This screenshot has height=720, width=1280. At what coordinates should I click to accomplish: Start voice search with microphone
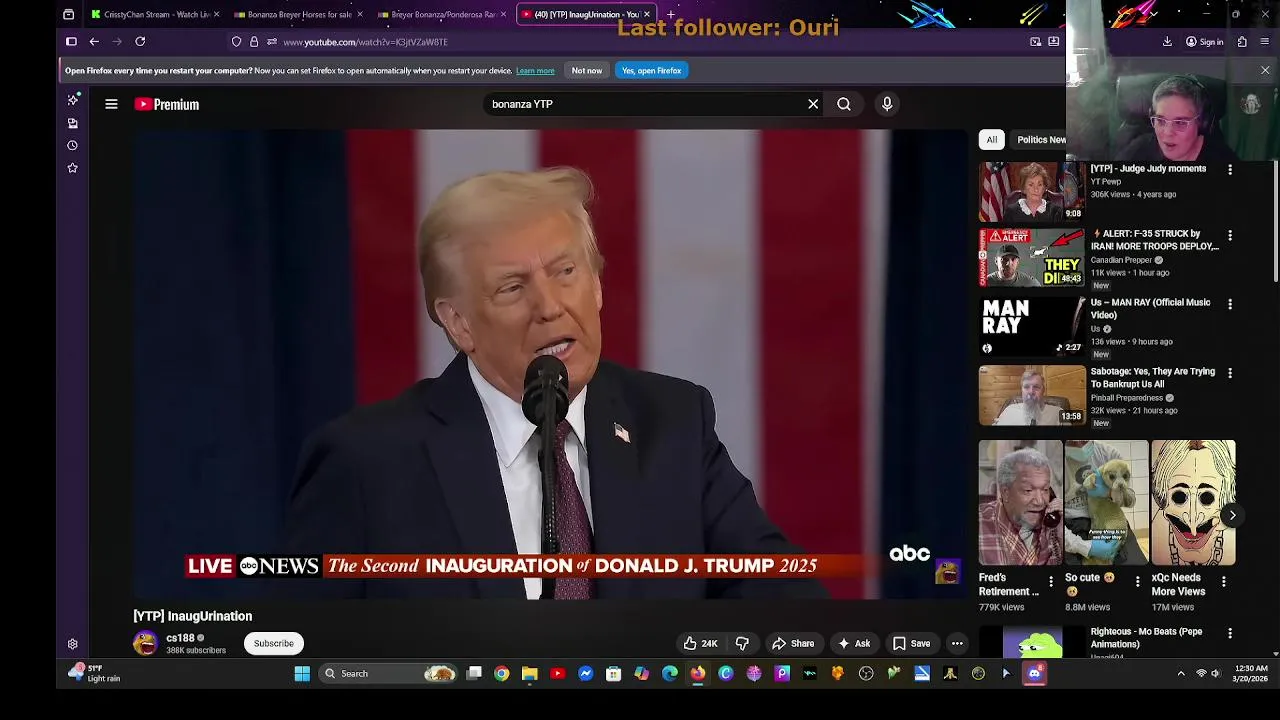pos(887,104)
